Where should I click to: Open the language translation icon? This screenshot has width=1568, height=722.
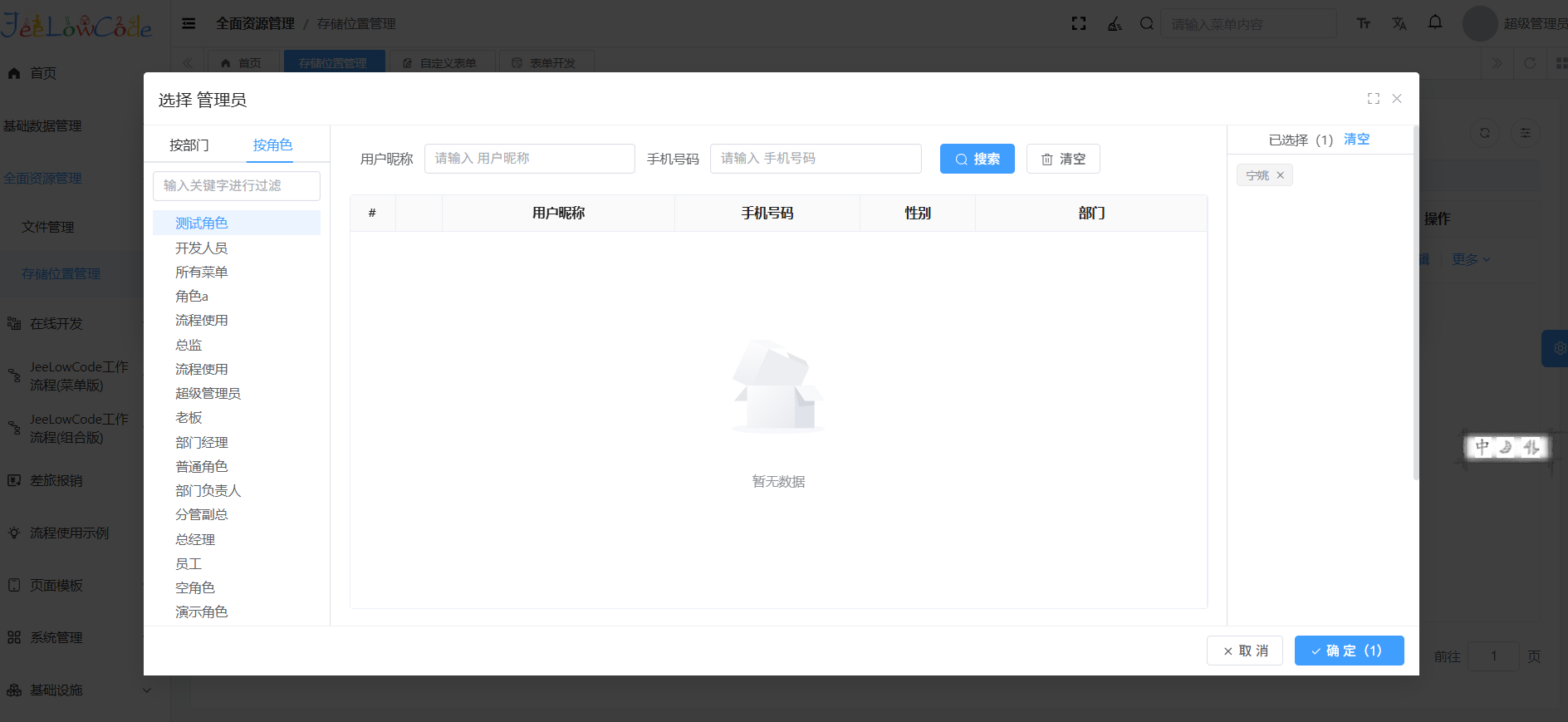[1399, 23]
